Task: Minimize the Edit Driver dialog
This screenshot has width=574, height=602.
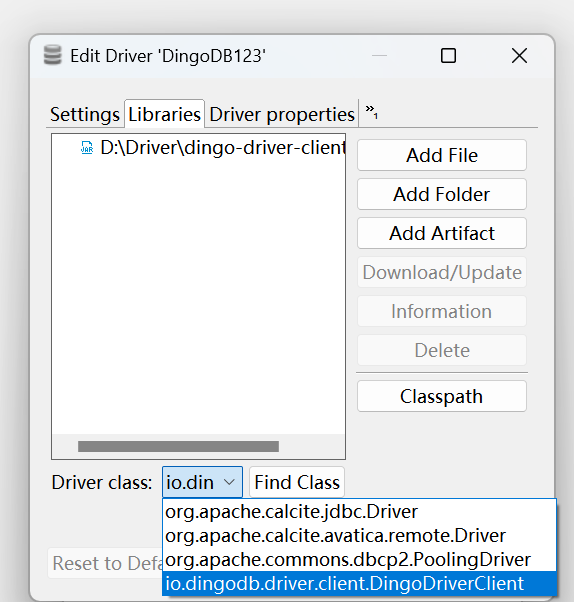Action: [379, 56]
